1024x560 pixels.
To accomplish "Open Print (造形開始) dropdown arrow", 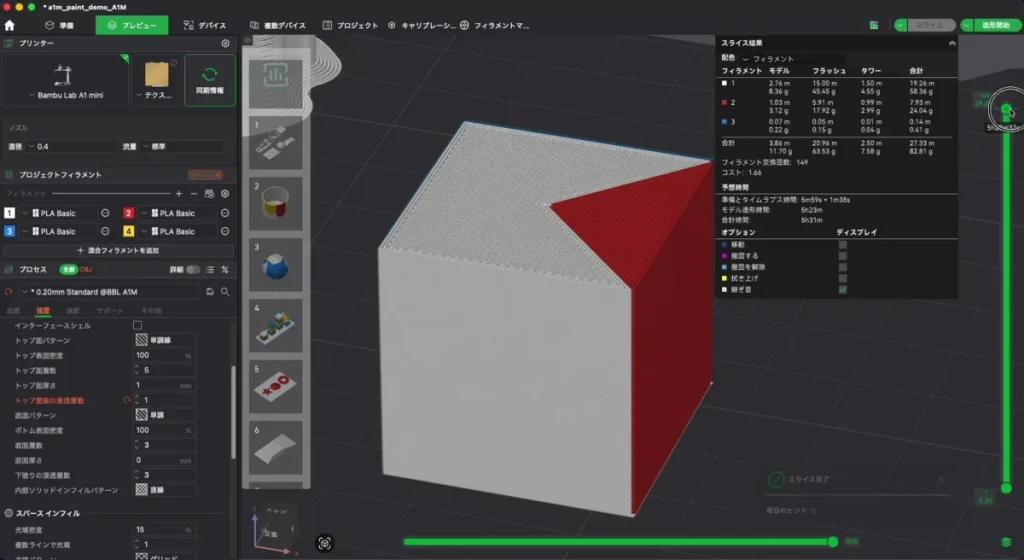I will (967, 25).
